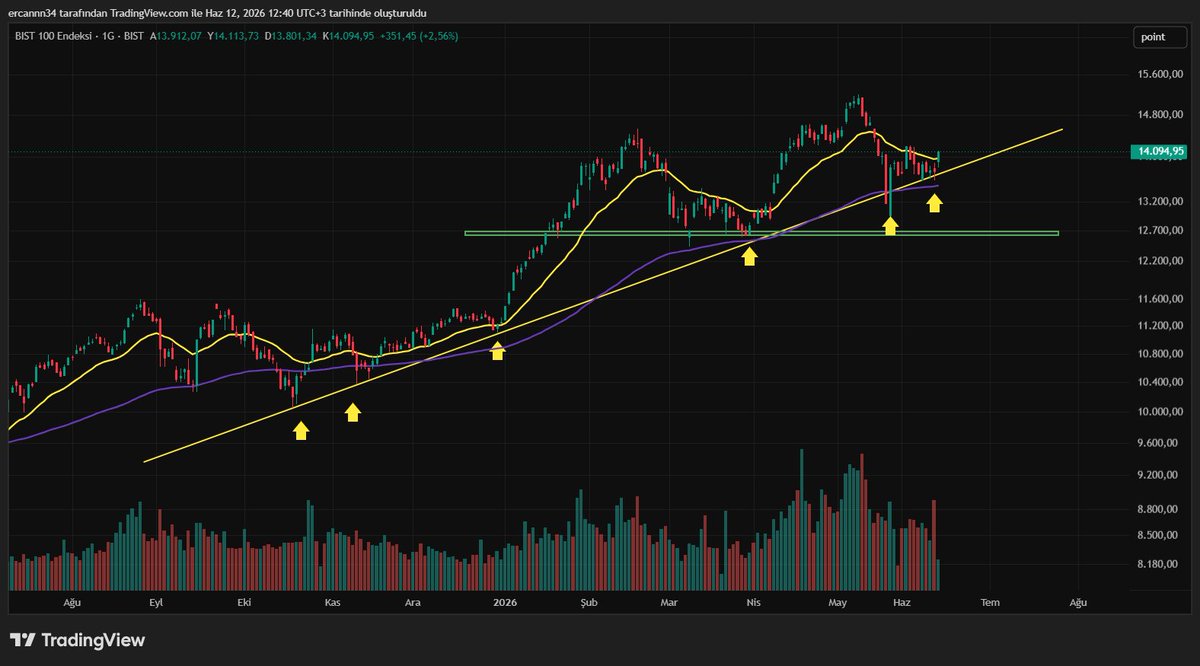Click the change value +351,45 (+2,56%)

418,37
